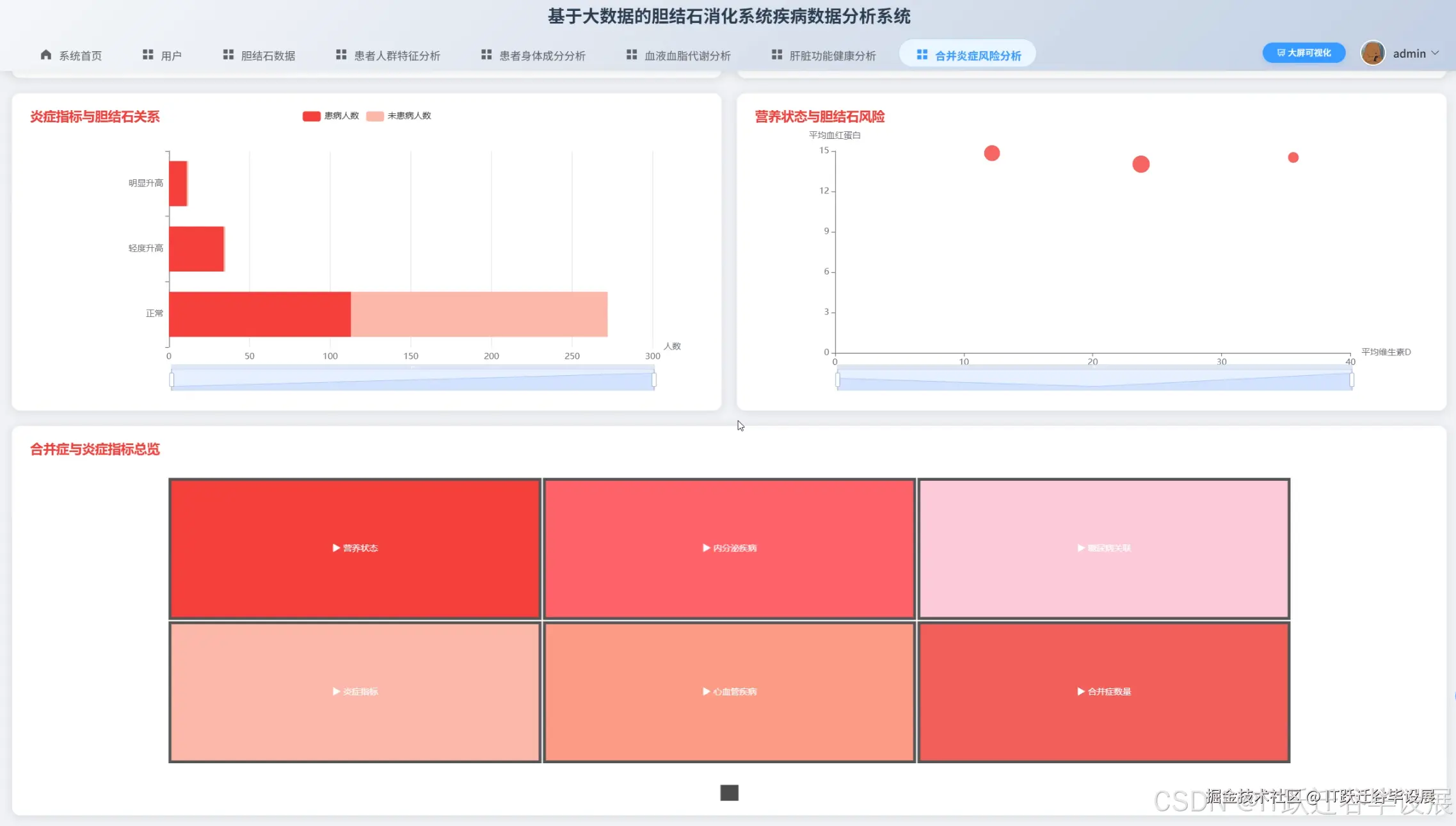1456x826 pixels.
Task: Click the admin user avatar
Action: (1372, 53)
